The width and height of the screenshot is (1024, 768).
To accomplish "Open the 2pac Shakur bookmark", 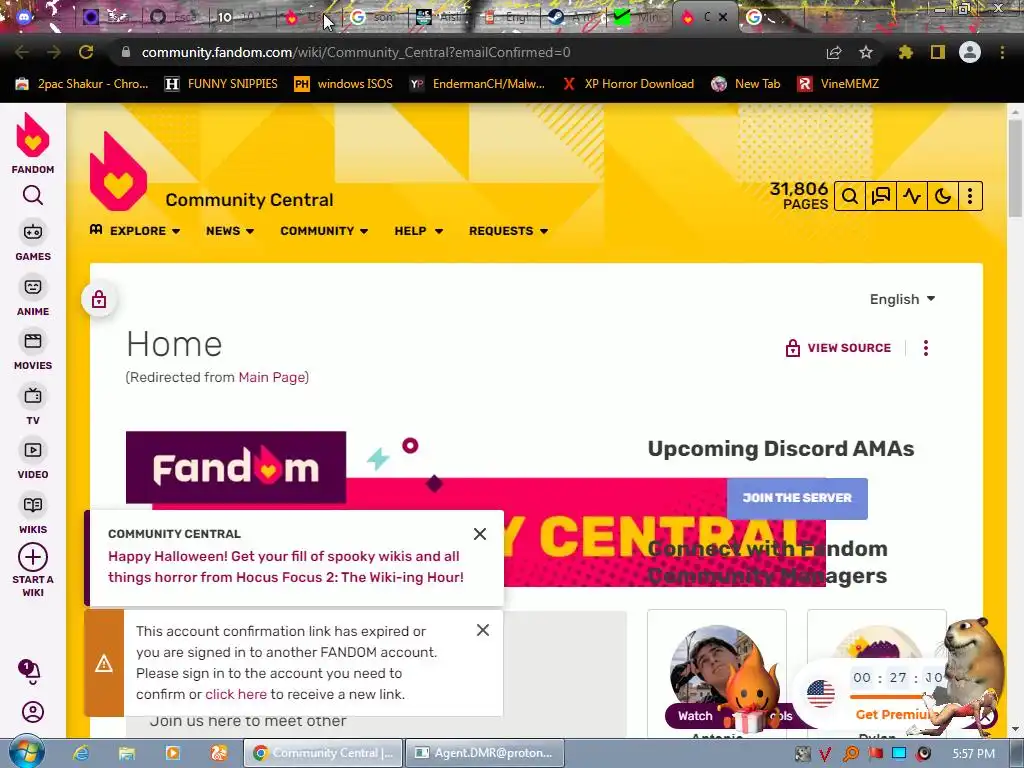I will point(82,84).
